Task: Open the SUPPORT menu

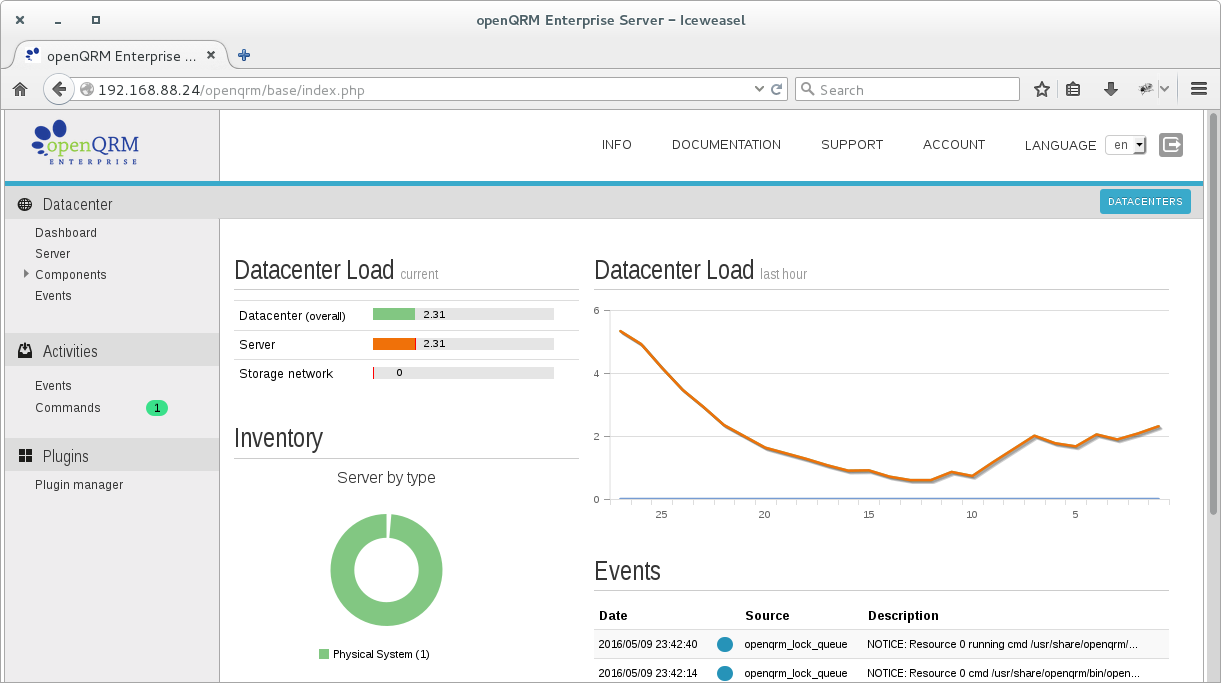Action: point(852,145)
